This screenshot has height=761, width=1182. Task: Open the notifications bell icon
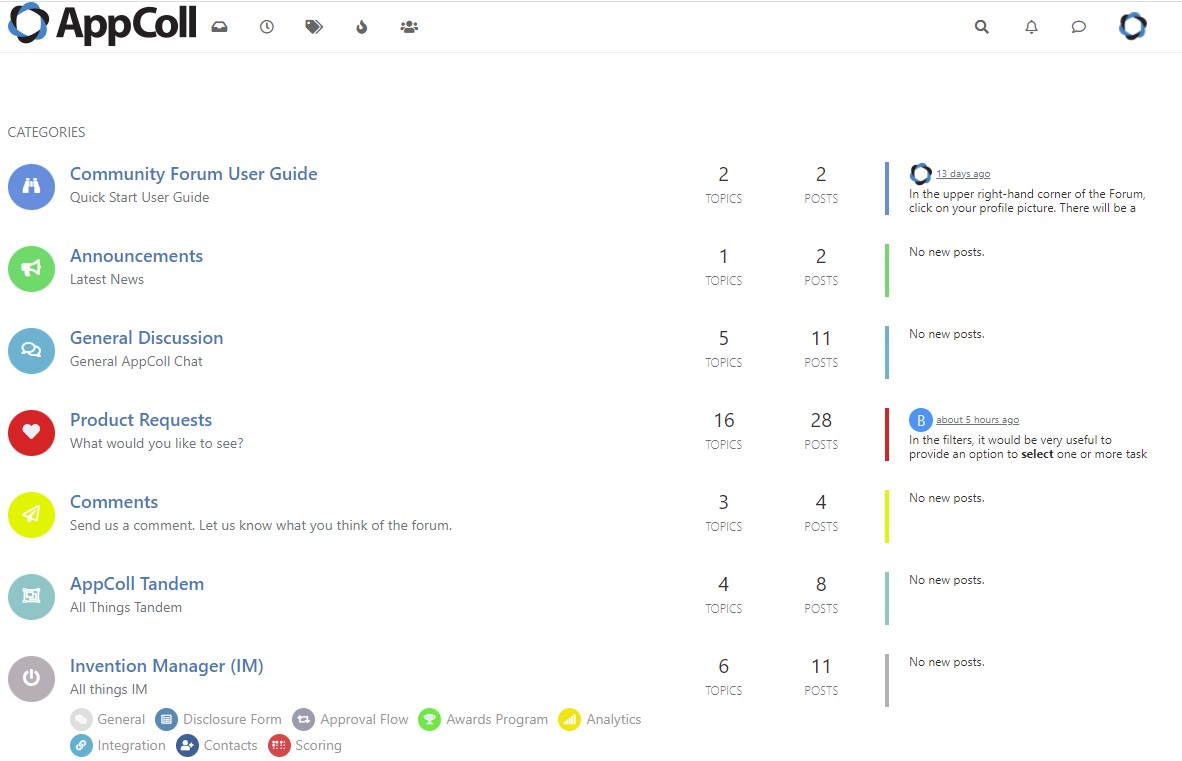point(1031,27)
